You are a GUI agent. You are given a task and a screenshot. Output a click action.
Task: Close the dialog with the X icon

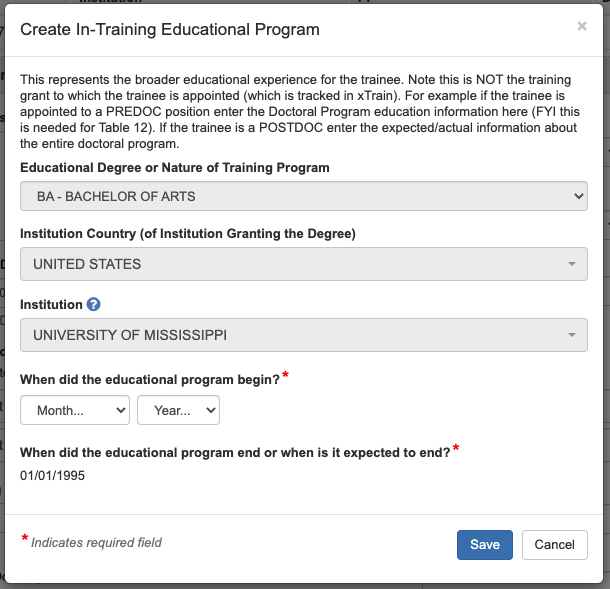pyautogui.click(x=582, y=27)
